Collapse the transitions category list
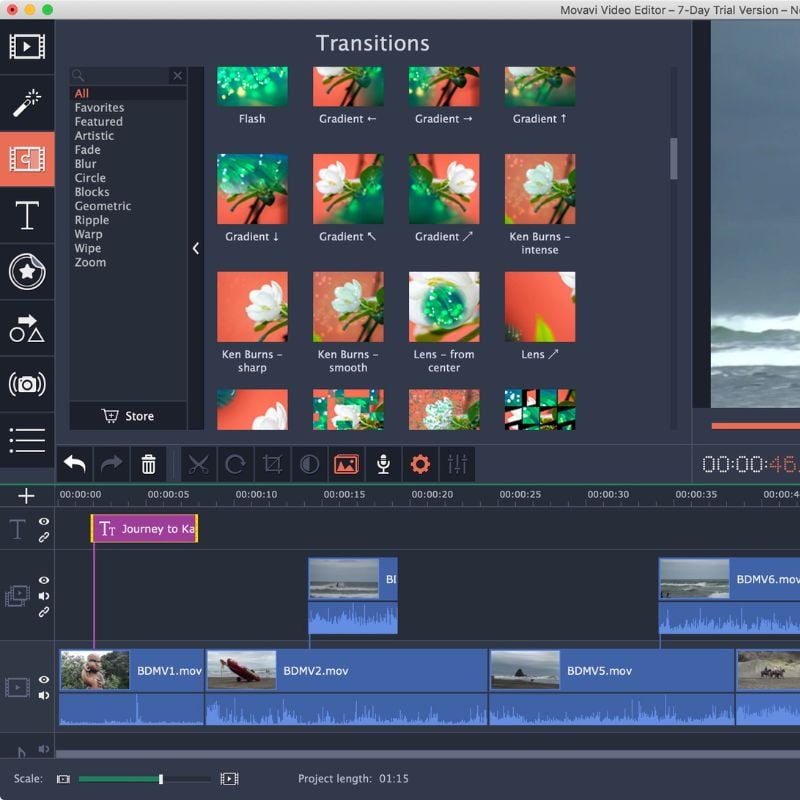800x800 pixels. coord(196,248)
